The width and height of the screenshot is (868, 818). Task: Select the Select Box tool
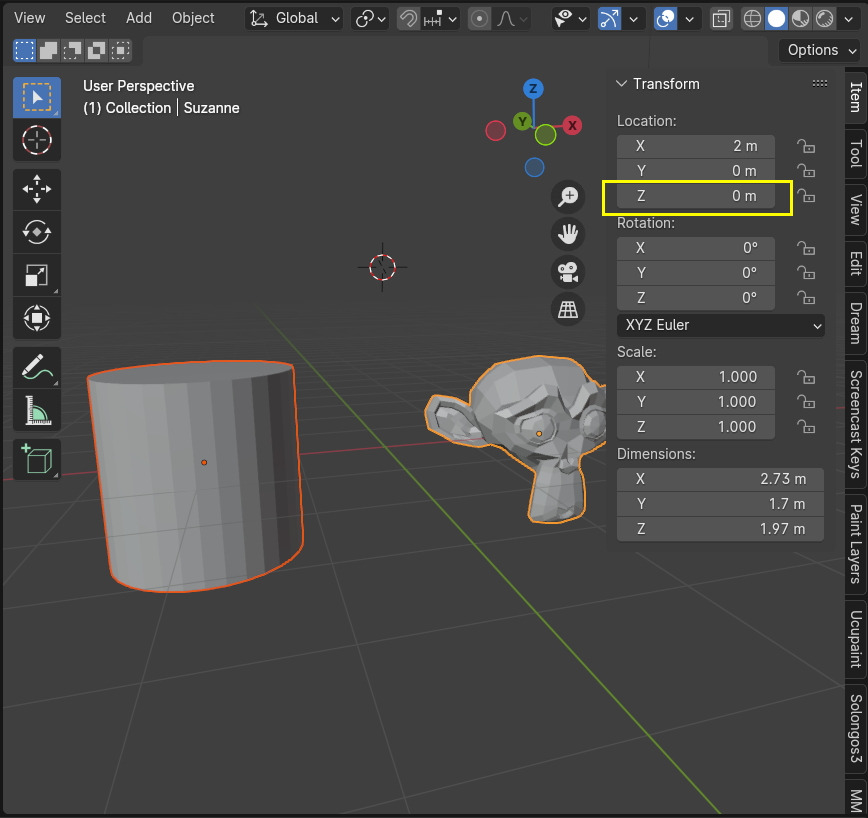[x=37, y=97]
